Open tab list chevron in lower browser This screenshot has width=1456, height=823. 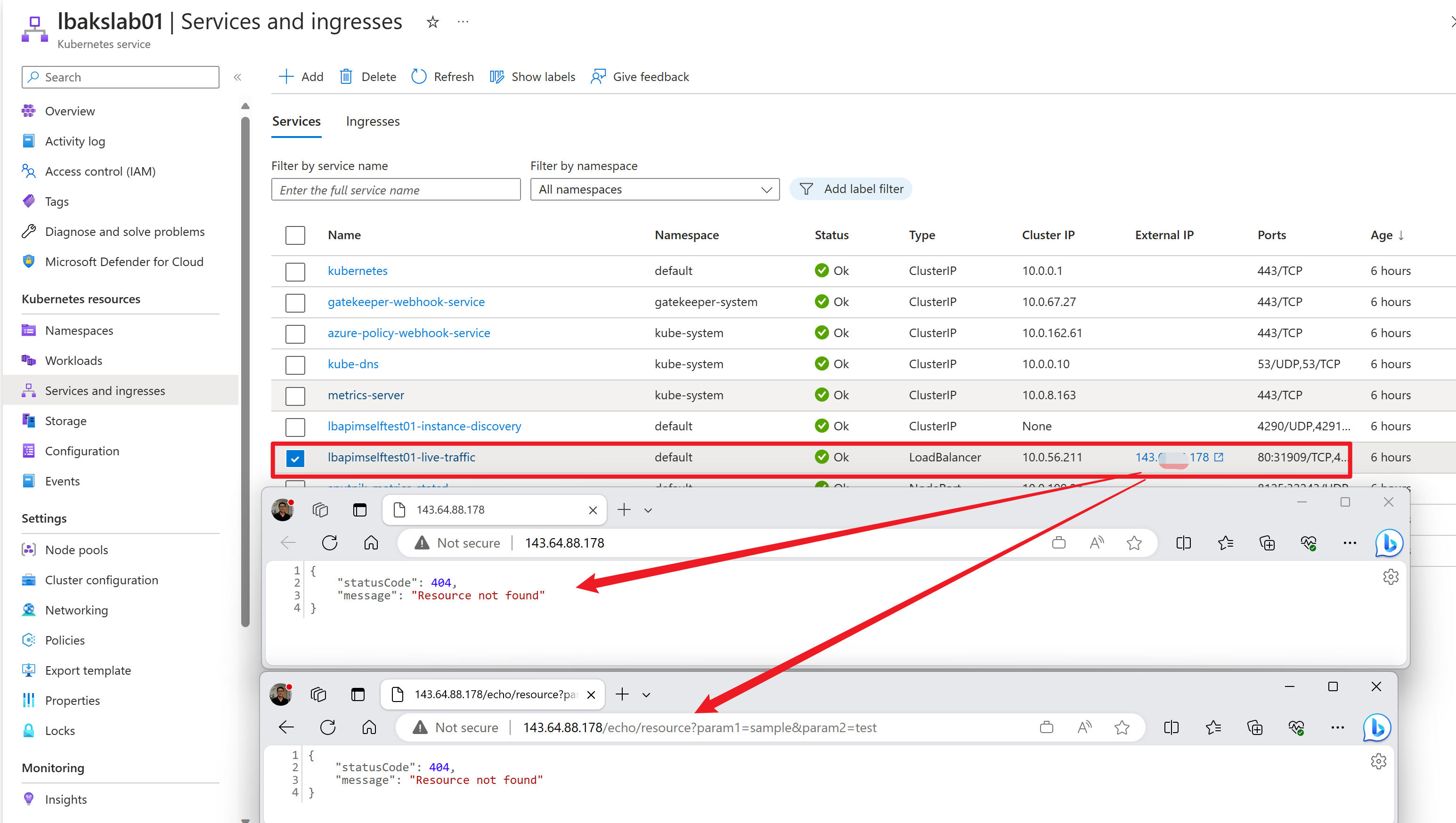pos(646,694)
